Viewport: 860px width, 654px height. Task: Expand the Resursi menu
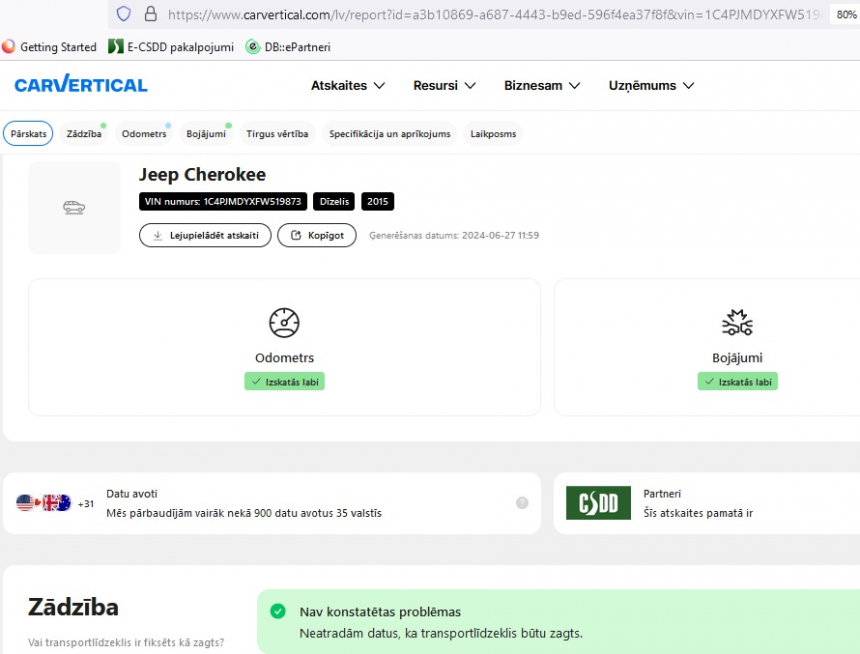click(444, 86)
